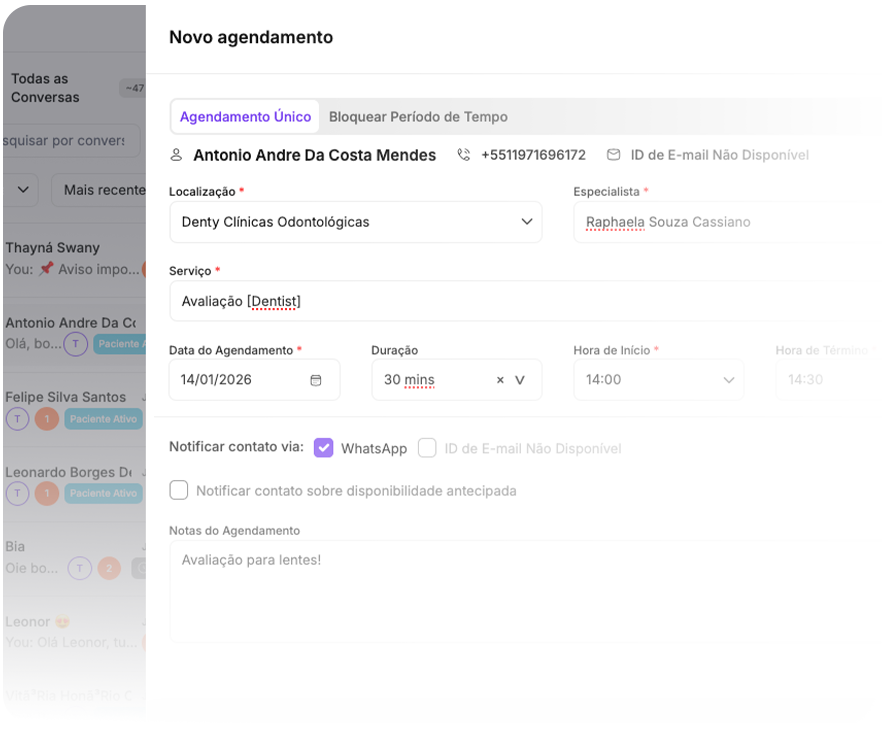
Task: Open the Duração dropdown arrow
Action: point(520,380)
